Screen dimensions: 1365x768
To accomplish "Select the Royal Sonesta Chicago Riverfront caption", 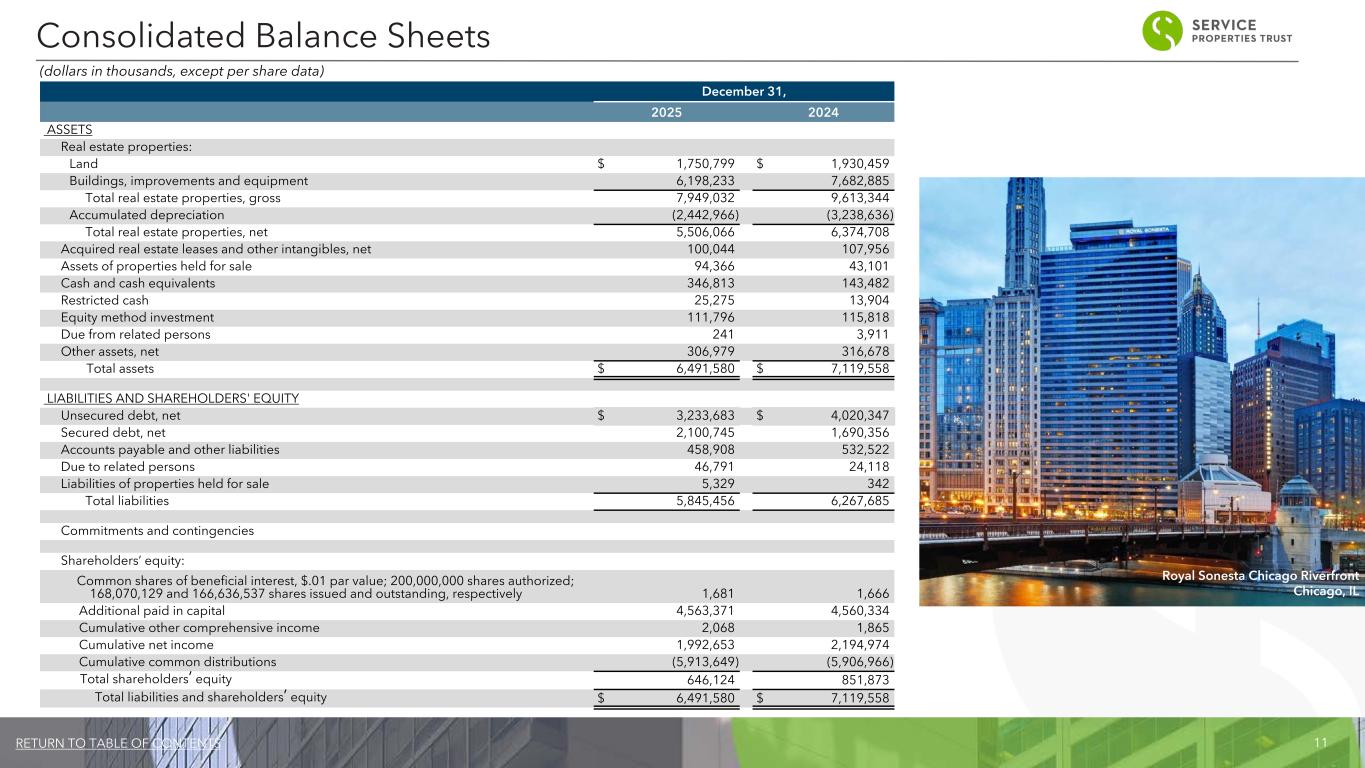I will click(x=1260, y=583).
